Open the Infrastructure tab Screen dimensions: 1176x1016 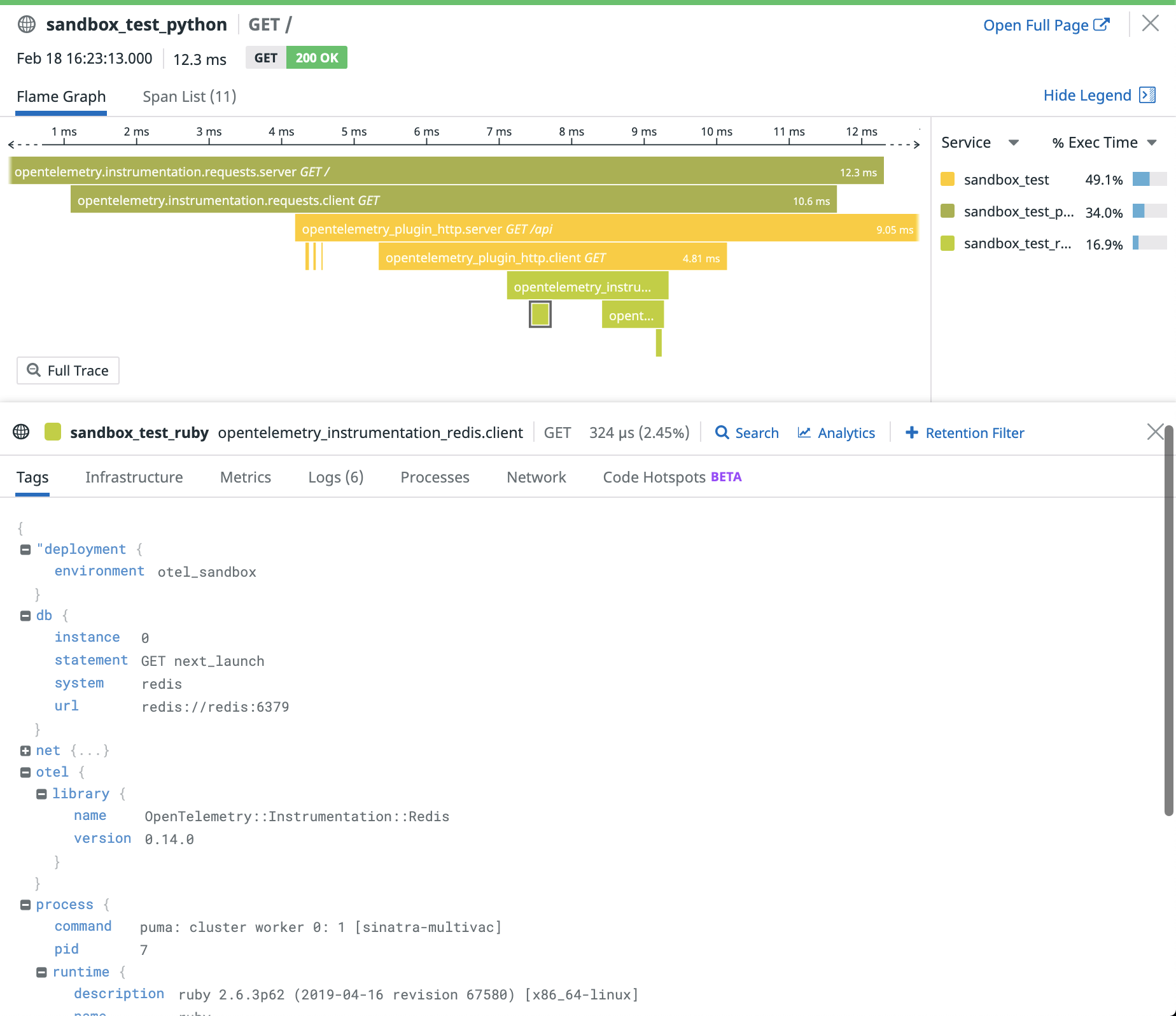pos(134,477)
